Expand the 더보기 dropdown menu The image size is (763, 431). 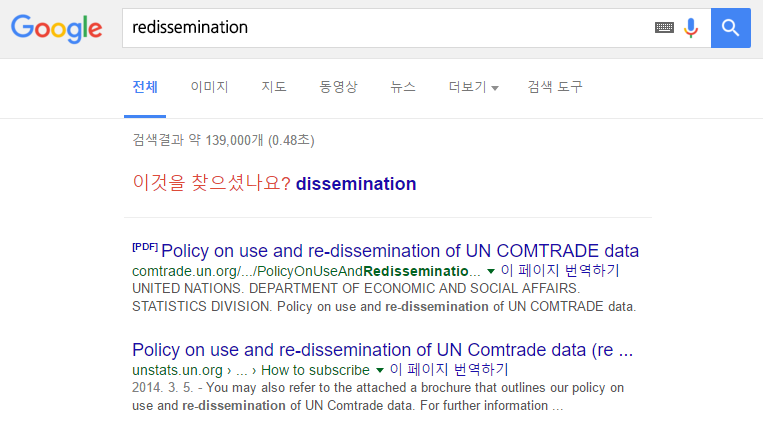(473, 87)
